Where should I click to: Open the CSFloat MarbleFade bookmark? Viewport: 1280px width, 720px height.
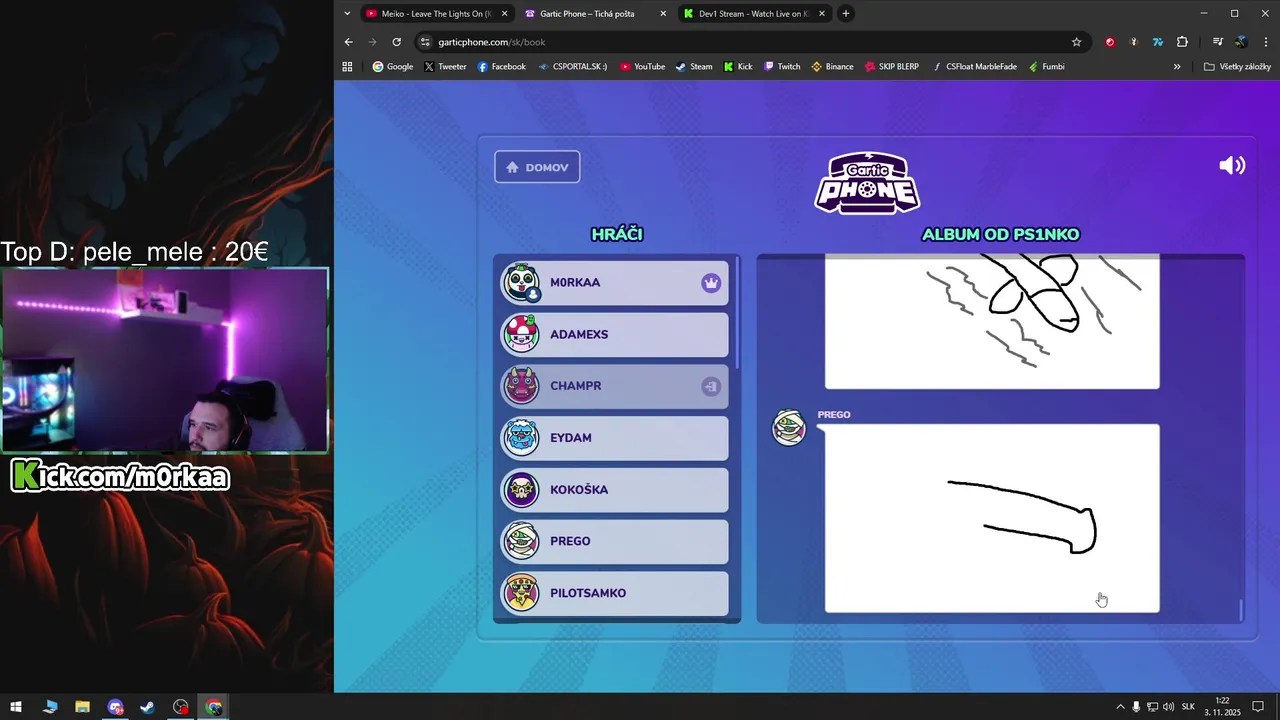coord(974,67)
